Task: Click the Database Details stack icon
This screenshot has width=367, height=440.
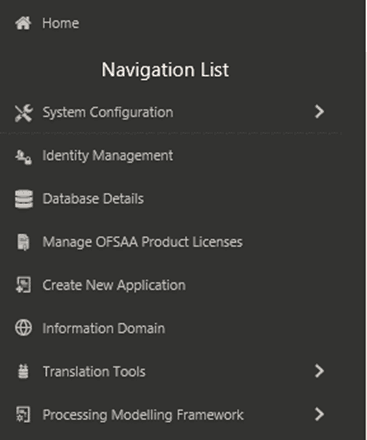Action: click(x=24, y=199)
